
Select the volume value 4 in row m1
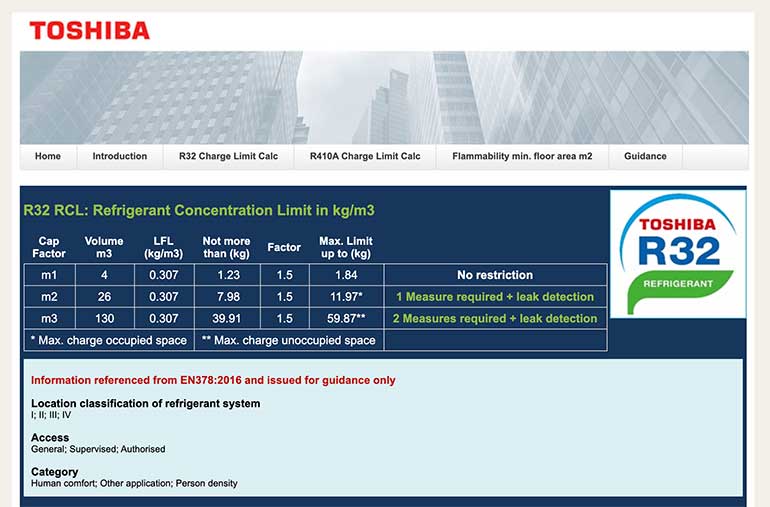coord(104,275)
